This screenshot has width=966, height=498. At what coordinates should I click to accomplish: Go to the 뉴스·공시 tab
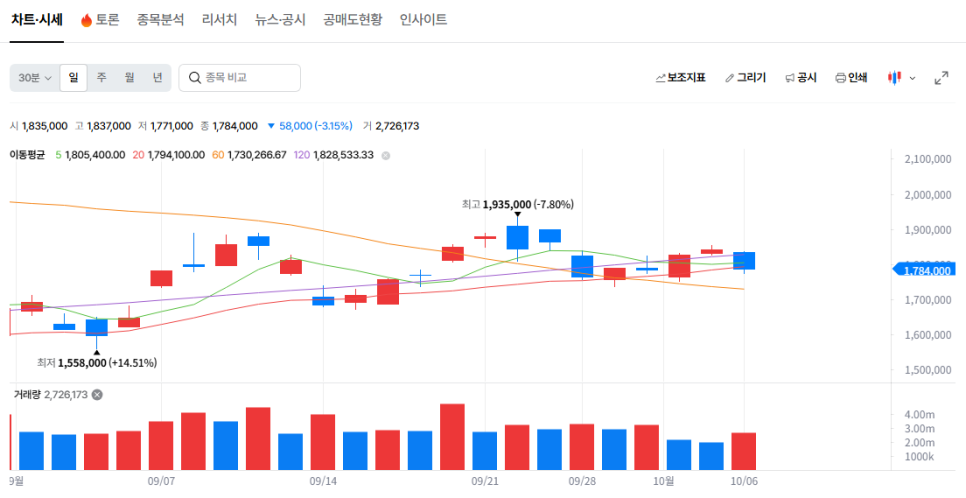280,20
